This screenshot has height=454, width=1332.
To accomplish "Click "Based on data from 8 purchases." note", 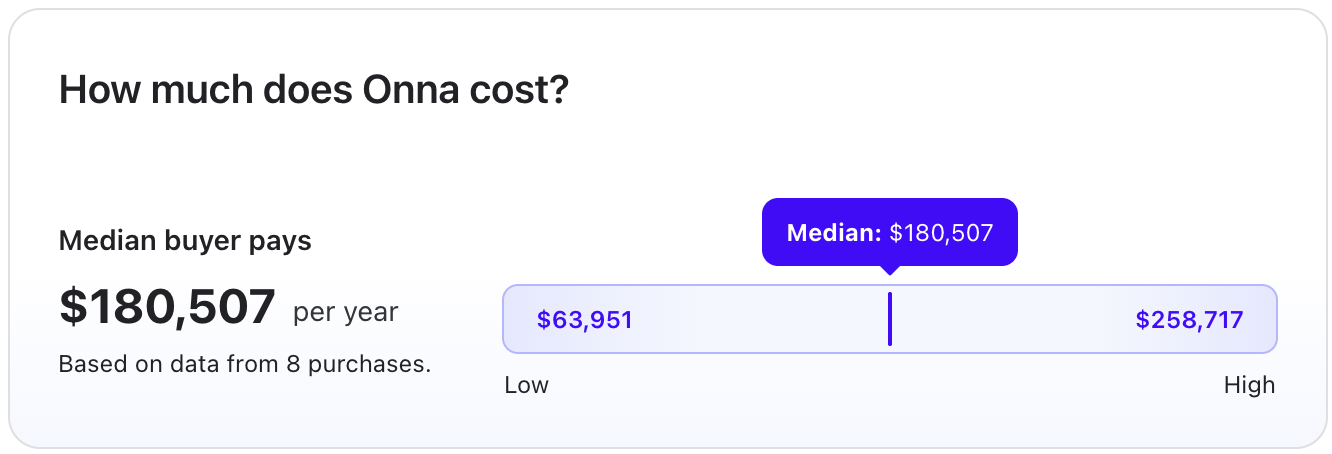I will (245, 364).
